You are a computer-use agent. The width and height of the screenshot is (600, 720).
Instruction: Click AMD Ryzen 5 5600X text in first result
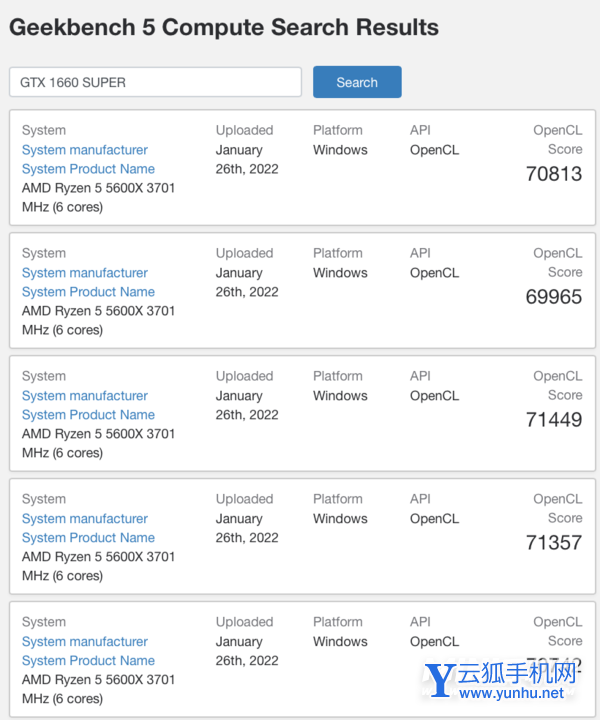tap(98, 188)
